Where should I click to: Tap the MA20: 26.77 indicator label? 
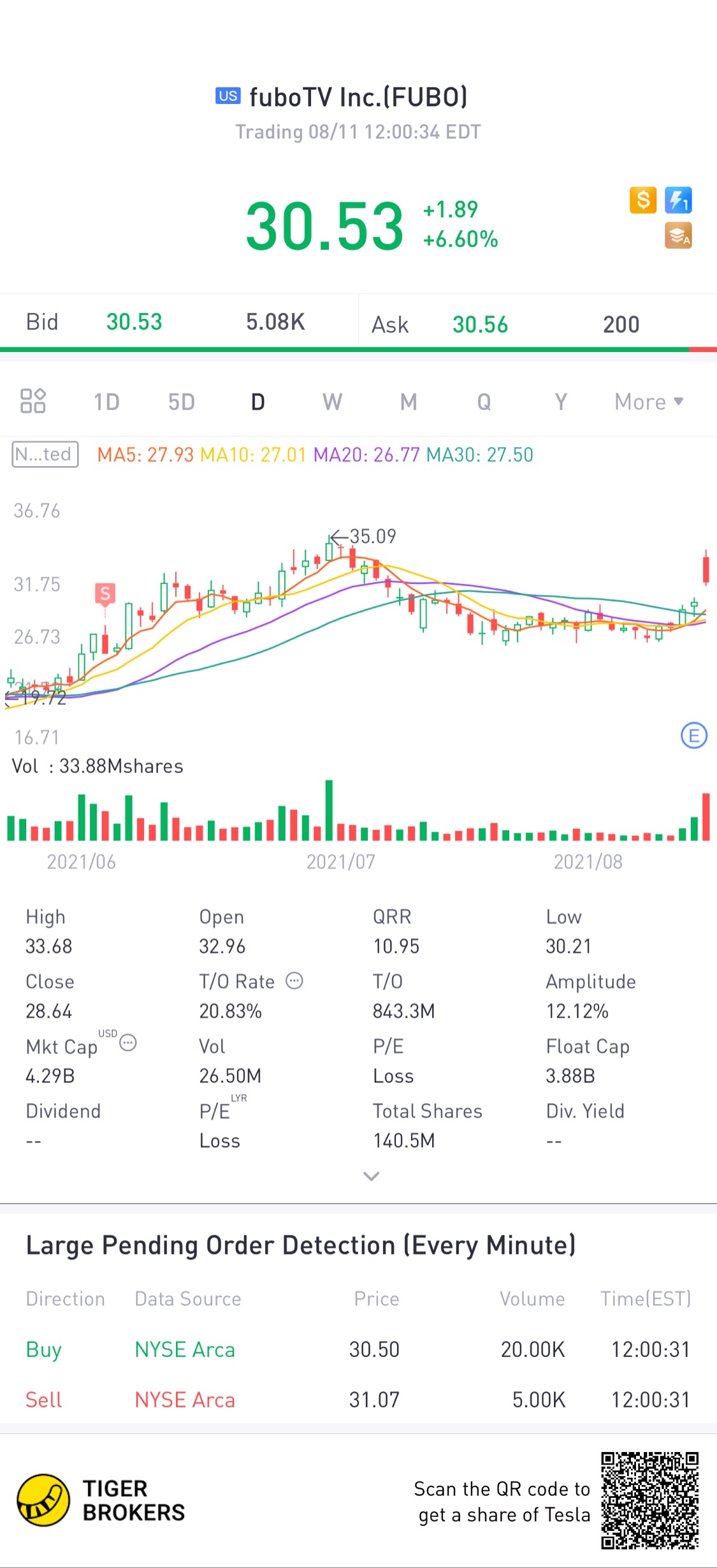click(x=366, y=455)
